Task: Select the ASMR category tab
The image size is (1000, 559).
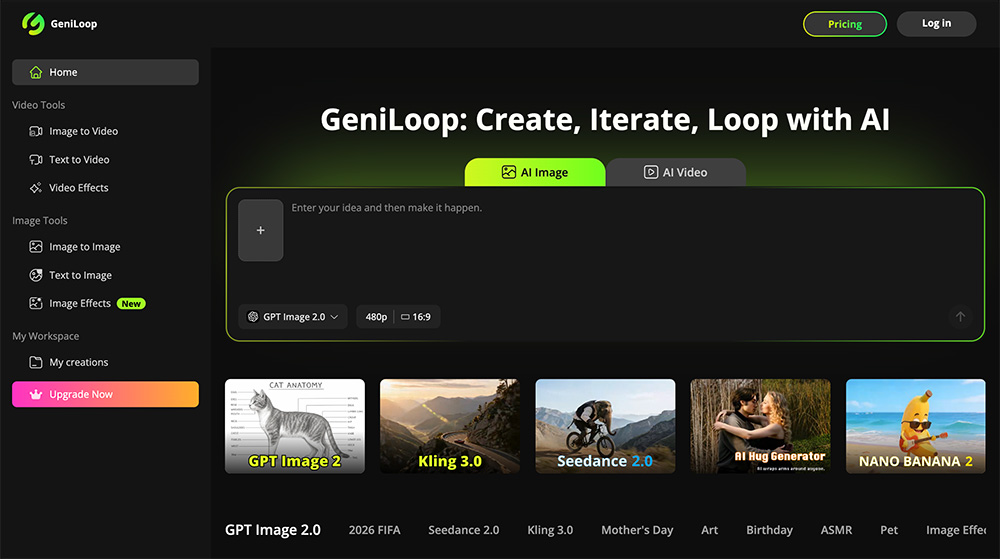Action: 836,530
